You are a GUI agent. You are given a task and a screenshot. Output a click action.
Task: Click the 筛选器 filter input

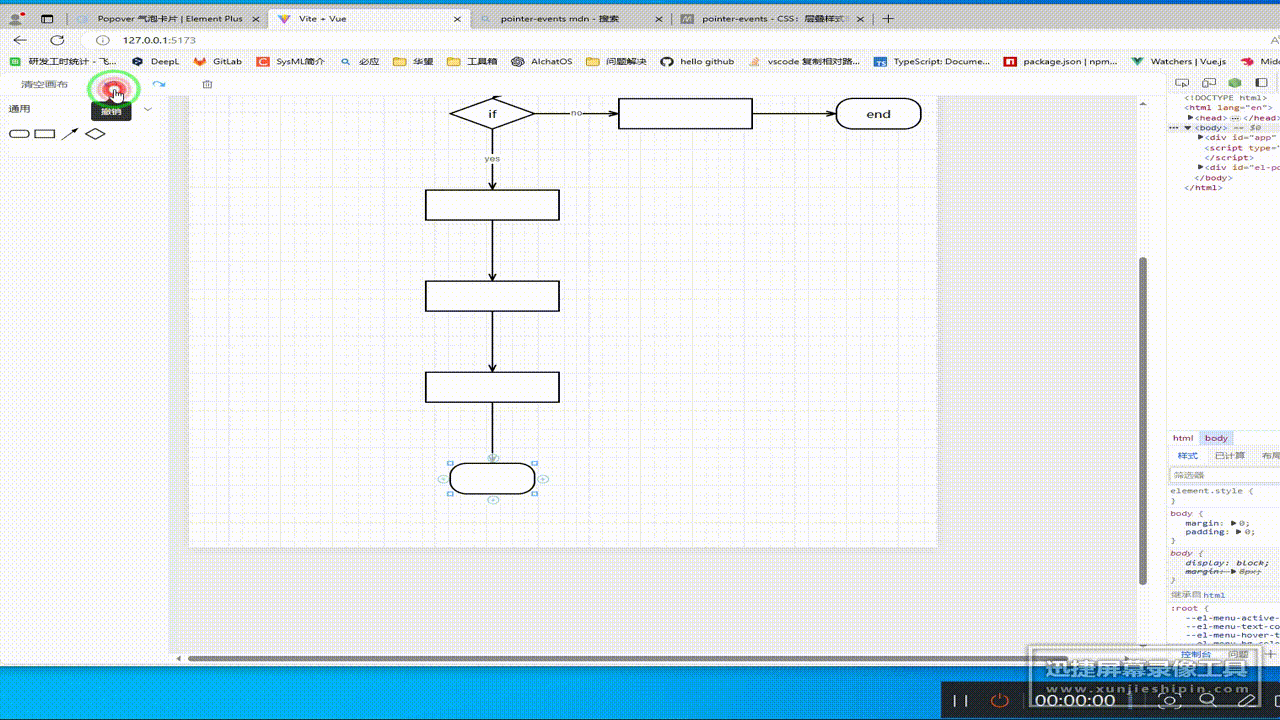[1225, 475]
